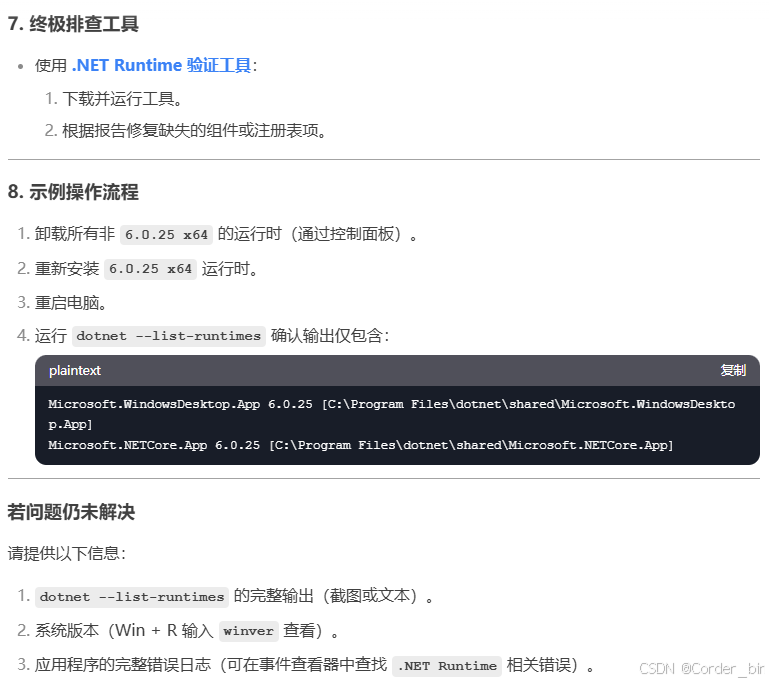The width and height of the screenshot is (769, 682).
Task: Click text 确认输出仅包含
Action: [x=330, y=336]
